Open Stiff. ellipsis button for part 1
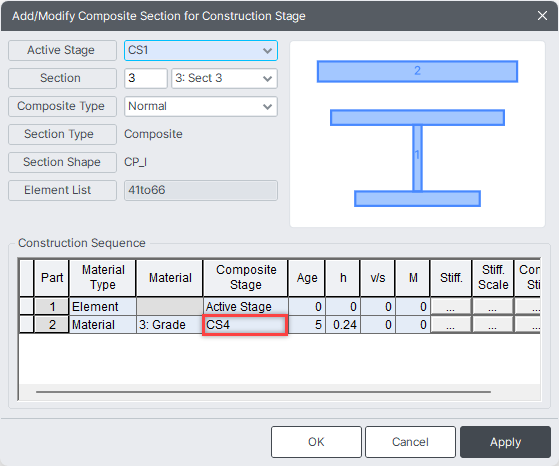The height and width of the screenshot is (466, 559). click(x=451, y=307)
